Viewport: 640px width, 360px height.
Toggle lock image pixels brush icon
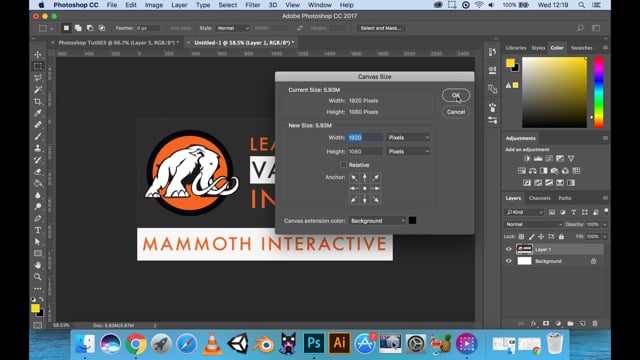(x=531, y=236)
